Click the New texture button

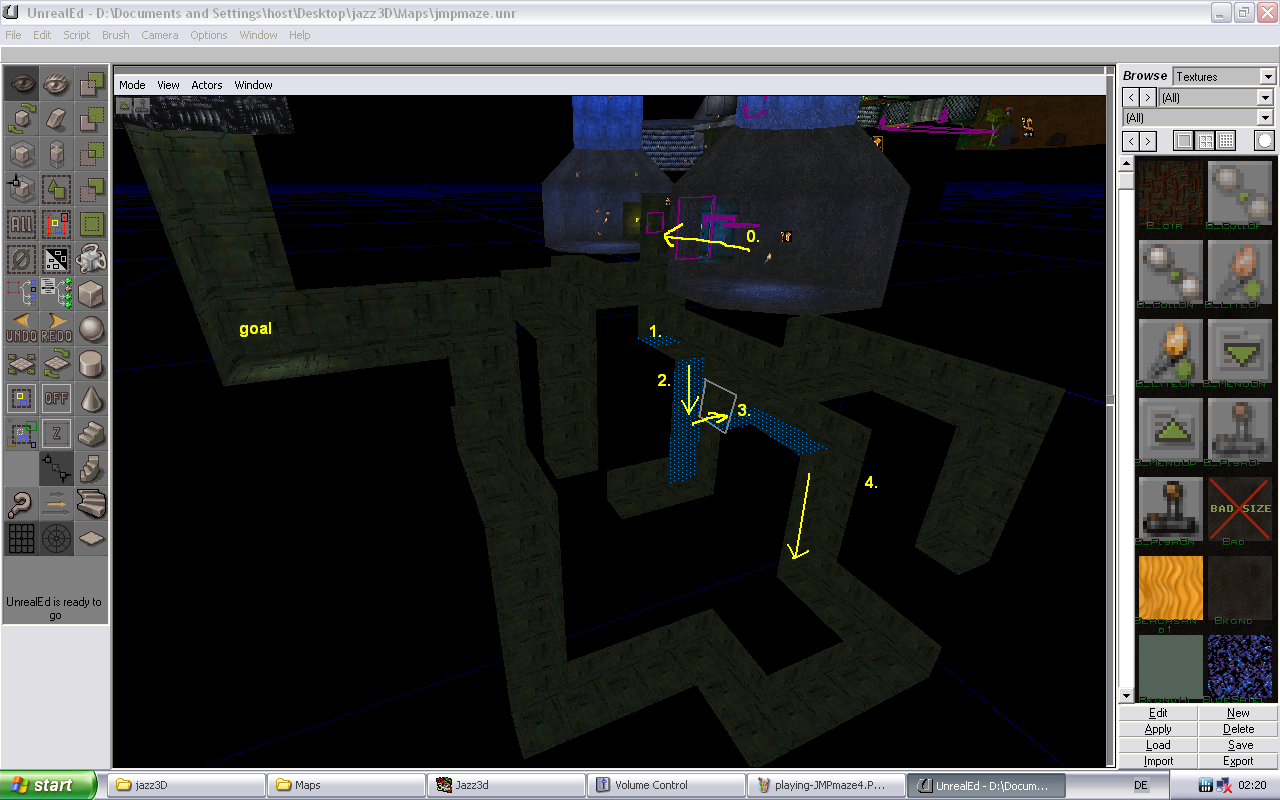(x=1238, y=713)
